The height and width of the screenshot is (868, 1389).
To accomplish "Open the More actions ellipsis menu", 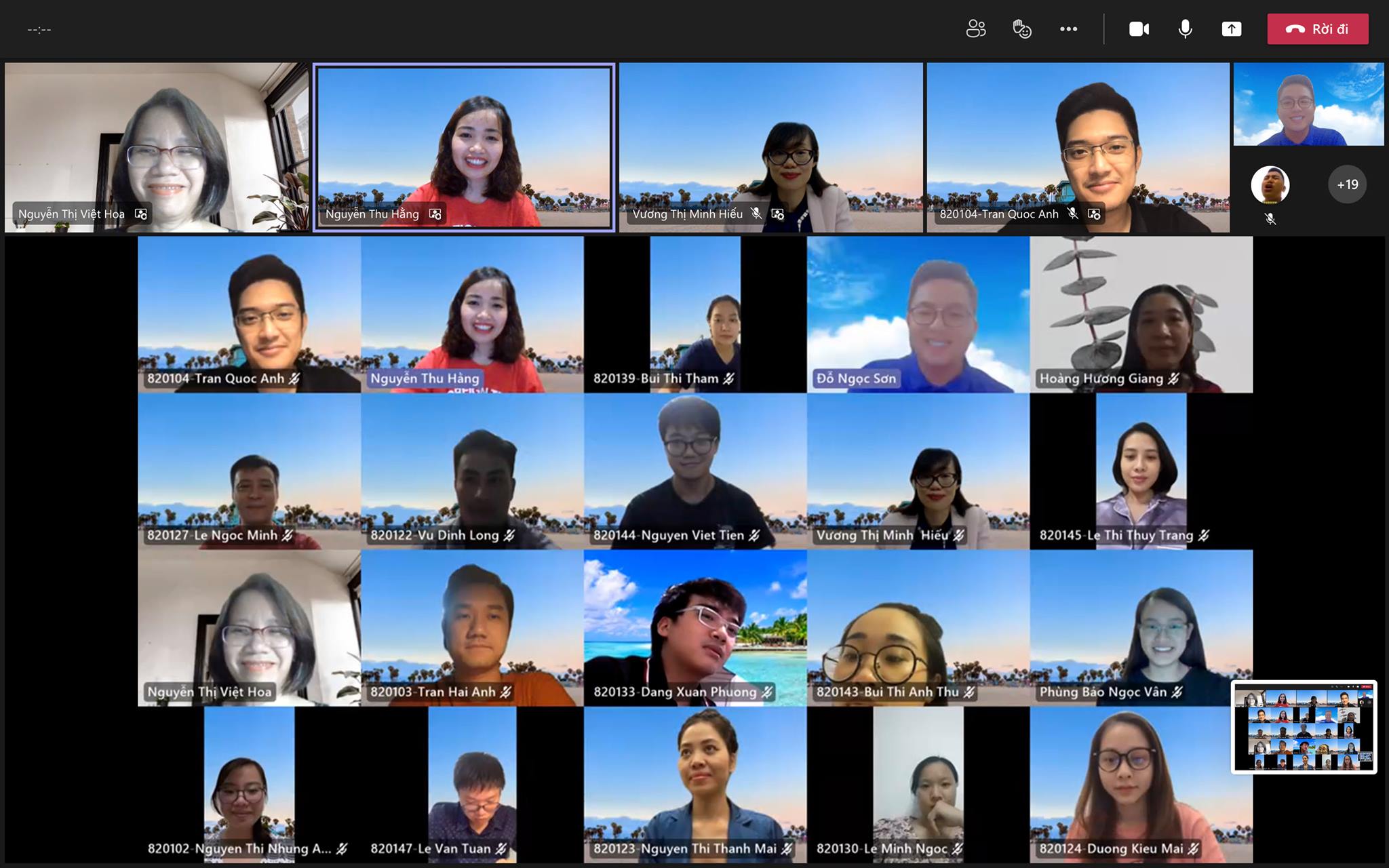I will coord(1068,28).
